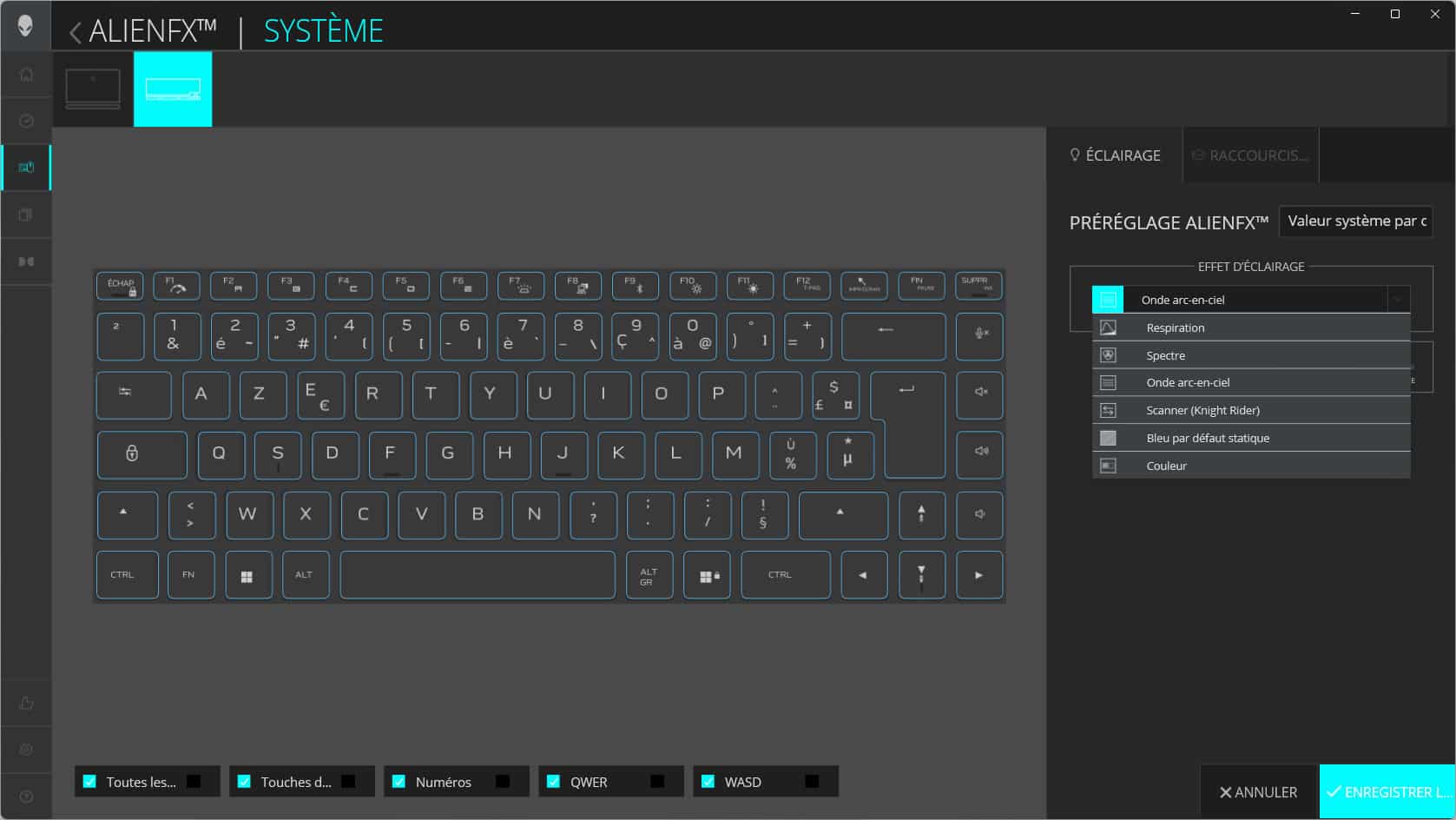This screenshot has width=1456, height=820.
Task: Open the help question mark icon
Action: [26, 797]
